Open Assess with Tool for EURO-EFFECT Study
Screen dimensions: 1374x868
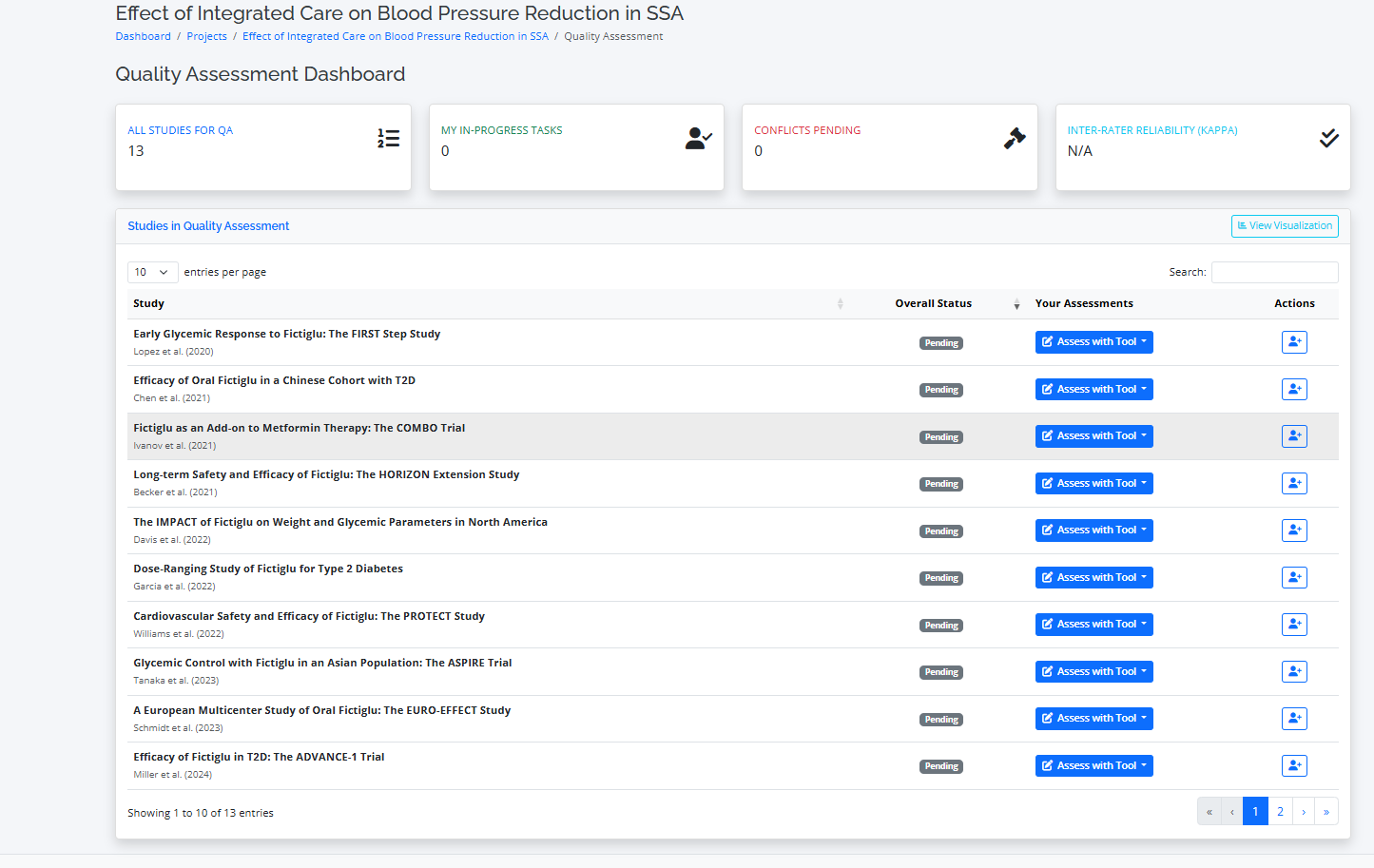1093,719
